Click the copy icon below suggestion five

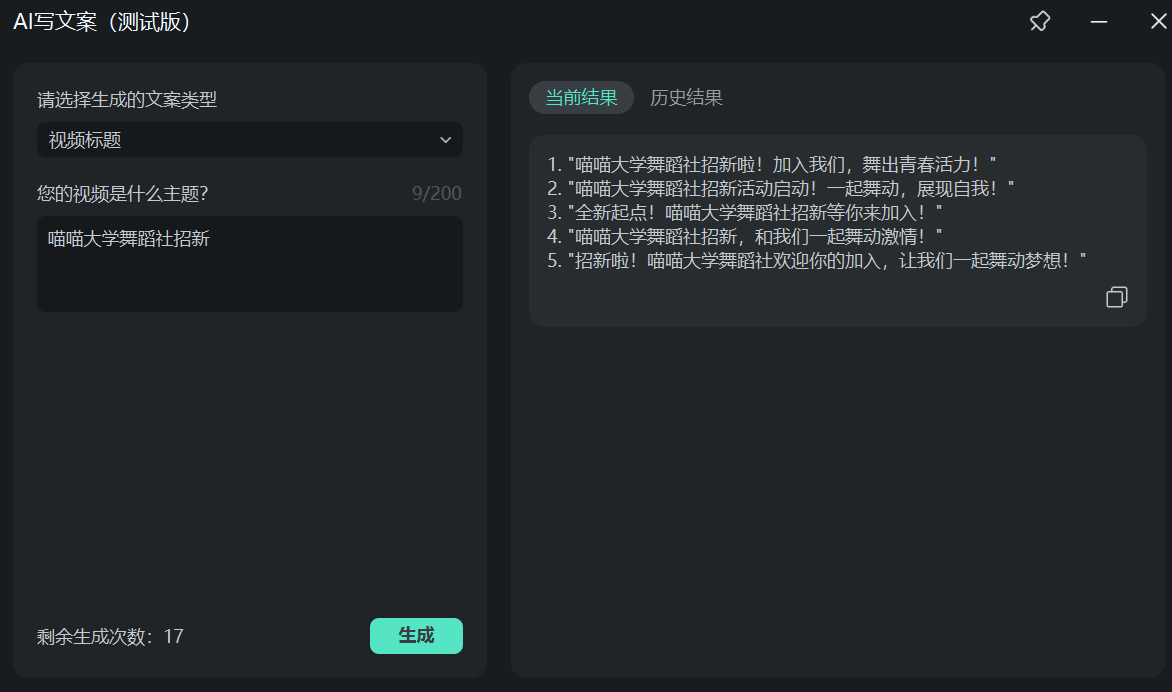(1116, 297)
